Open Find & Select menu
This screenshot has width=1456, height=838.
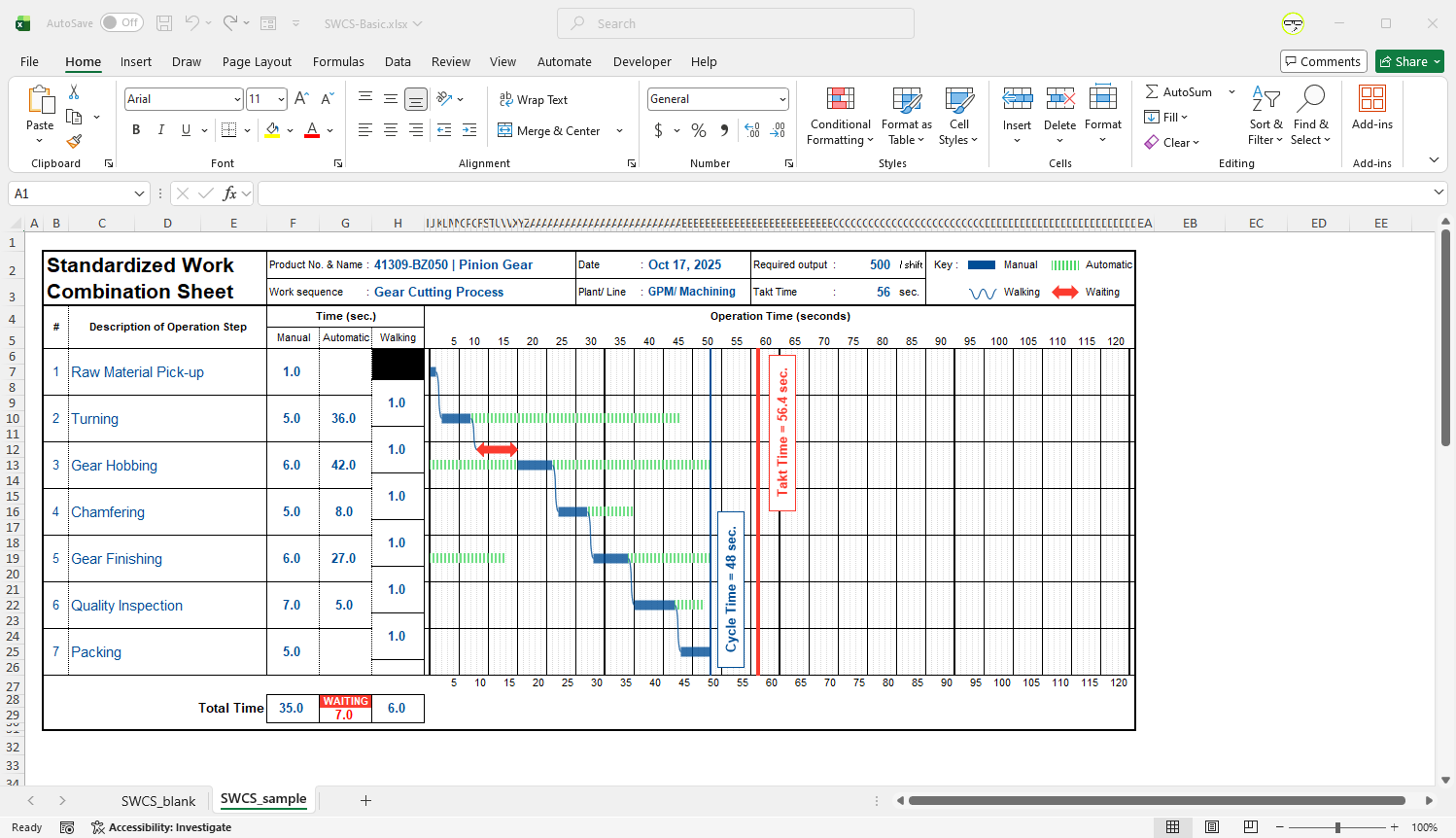point(1310,117)
